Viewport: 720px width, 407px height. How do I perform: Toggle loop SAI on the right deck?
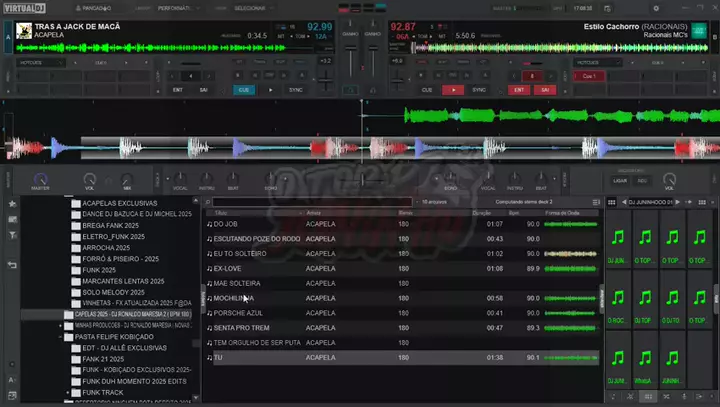point(545,90)
